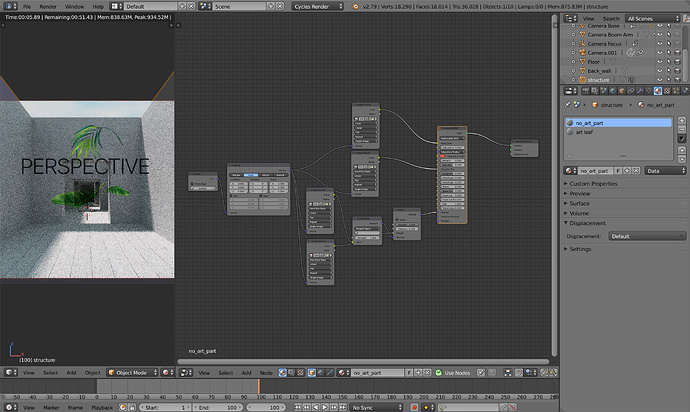Toggle fake user F in material properties panel
Screen dimensions: 690x412
(x=618, y=170)
